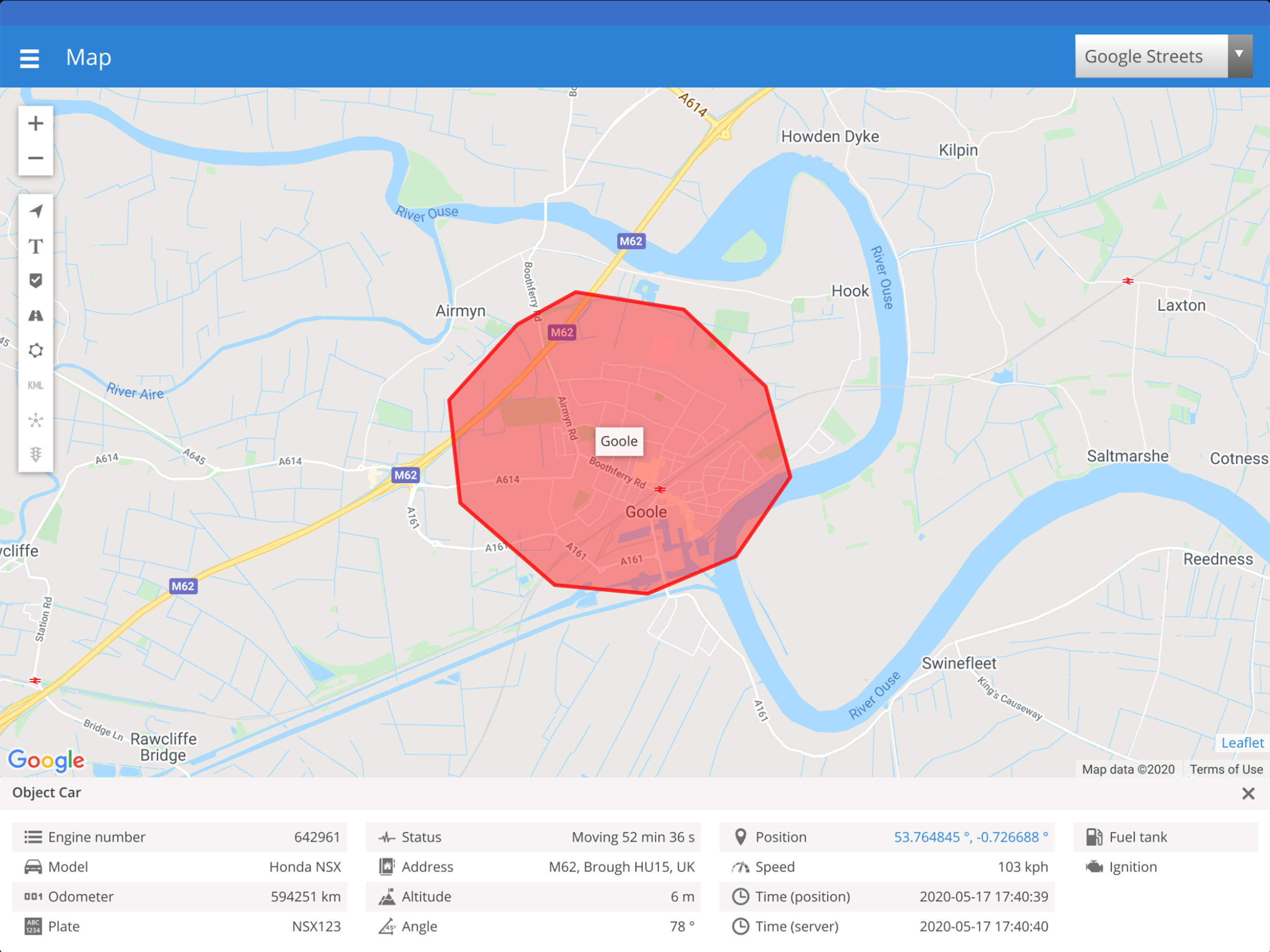
Task: Toggle live traffic light icon
Action: coord(36,455)
